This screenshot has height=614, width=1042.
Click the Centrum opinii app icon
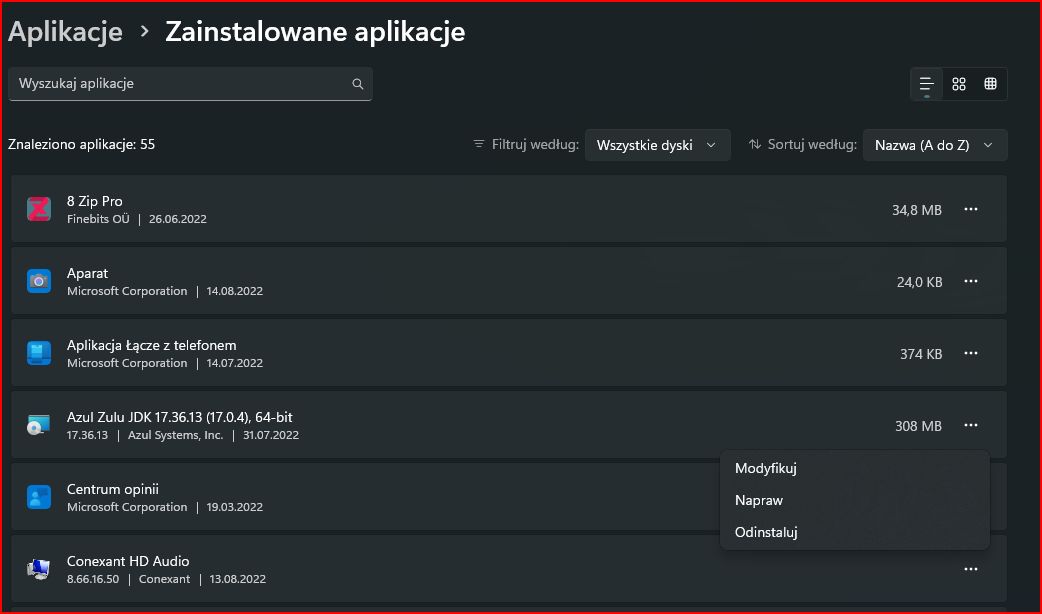coord(39,497)
